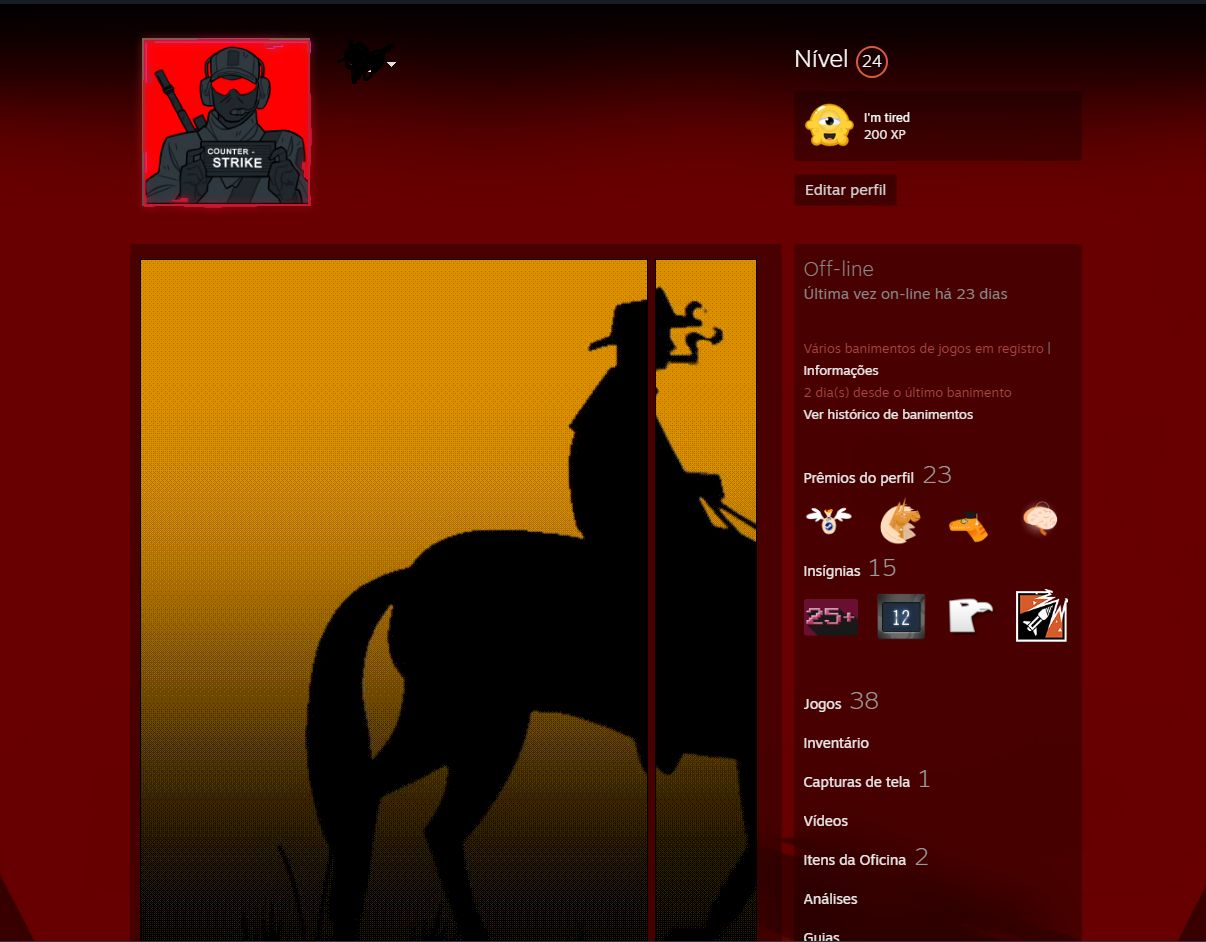Open the yellow I'm tired badge icon

click(829, 126)
